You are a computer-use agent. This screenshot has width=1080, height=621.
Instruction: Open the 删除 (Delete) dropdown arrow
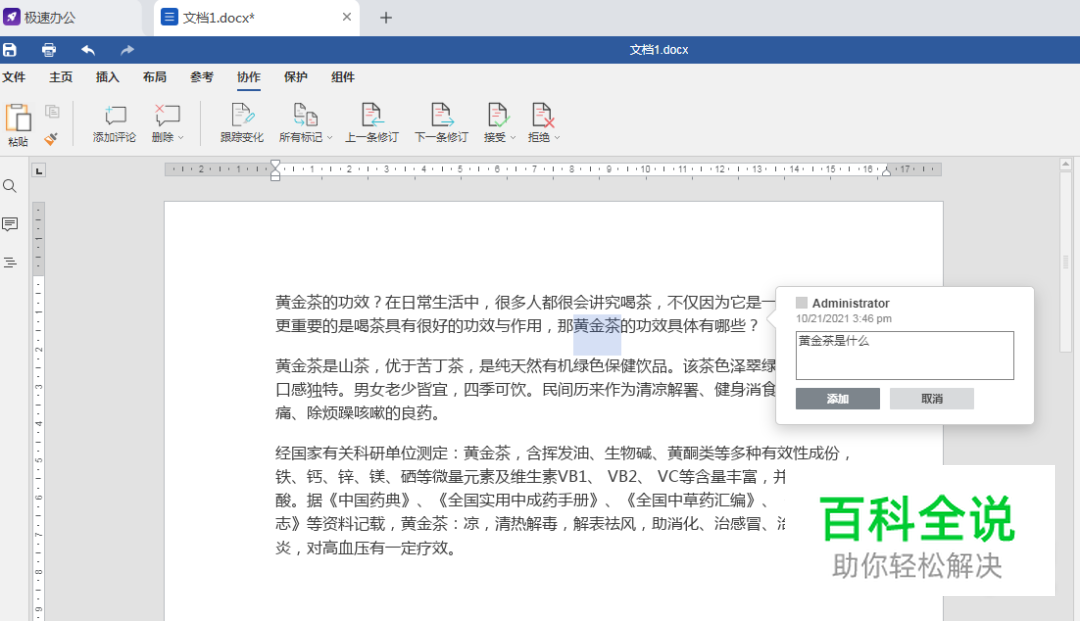tap(178, 138)
